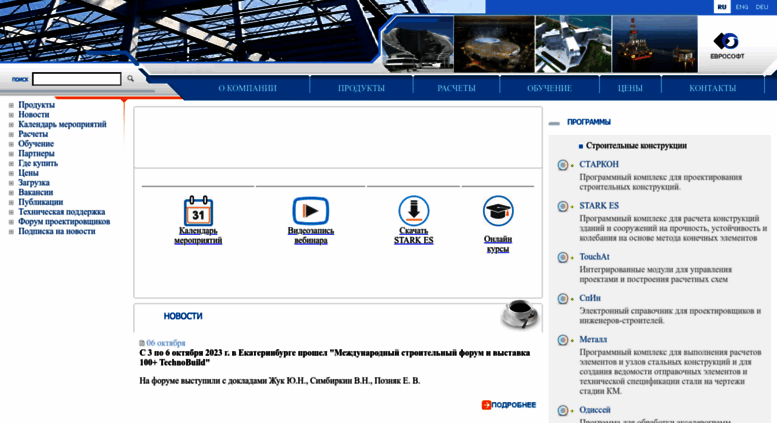Open ЦЕНЫ in the top navigation
This screenshot has height=423, width=777.
[x=630, y=88]
